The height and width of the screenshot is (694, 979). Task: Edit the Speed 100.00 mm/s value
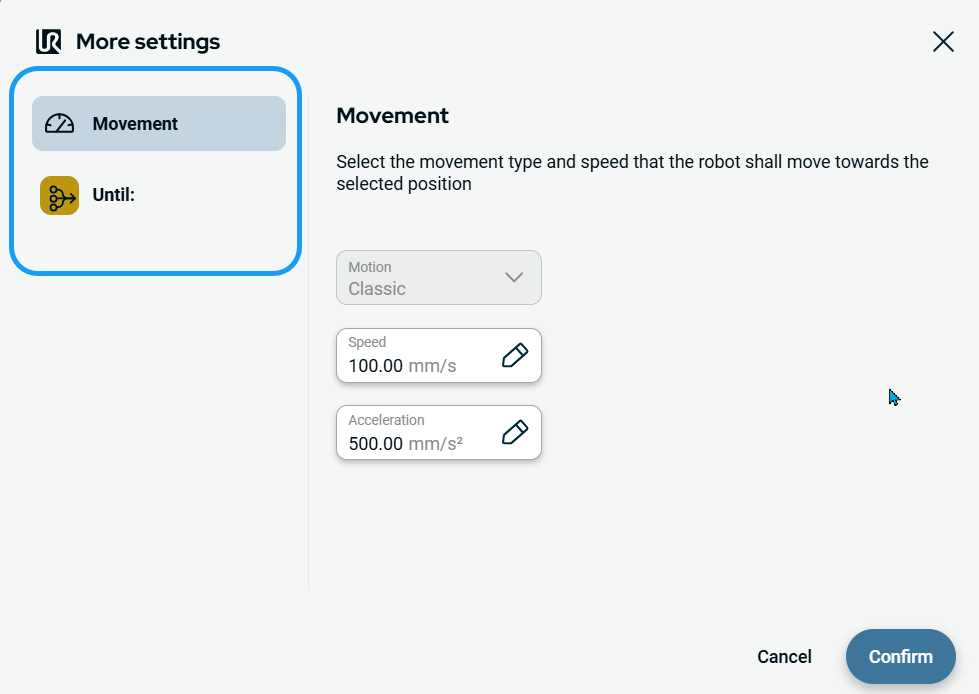click(x=402, y=366)
